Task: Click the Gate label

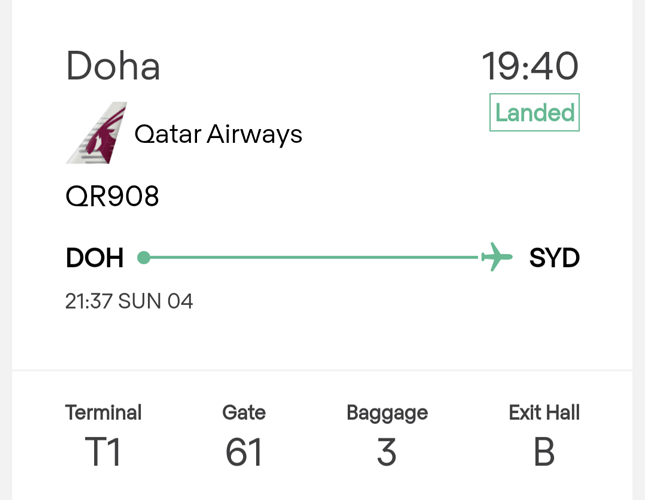Action: pos(244,412)
